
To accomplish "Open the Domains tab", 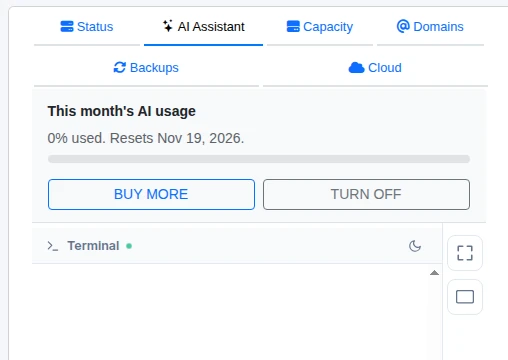I will (430, 27).
